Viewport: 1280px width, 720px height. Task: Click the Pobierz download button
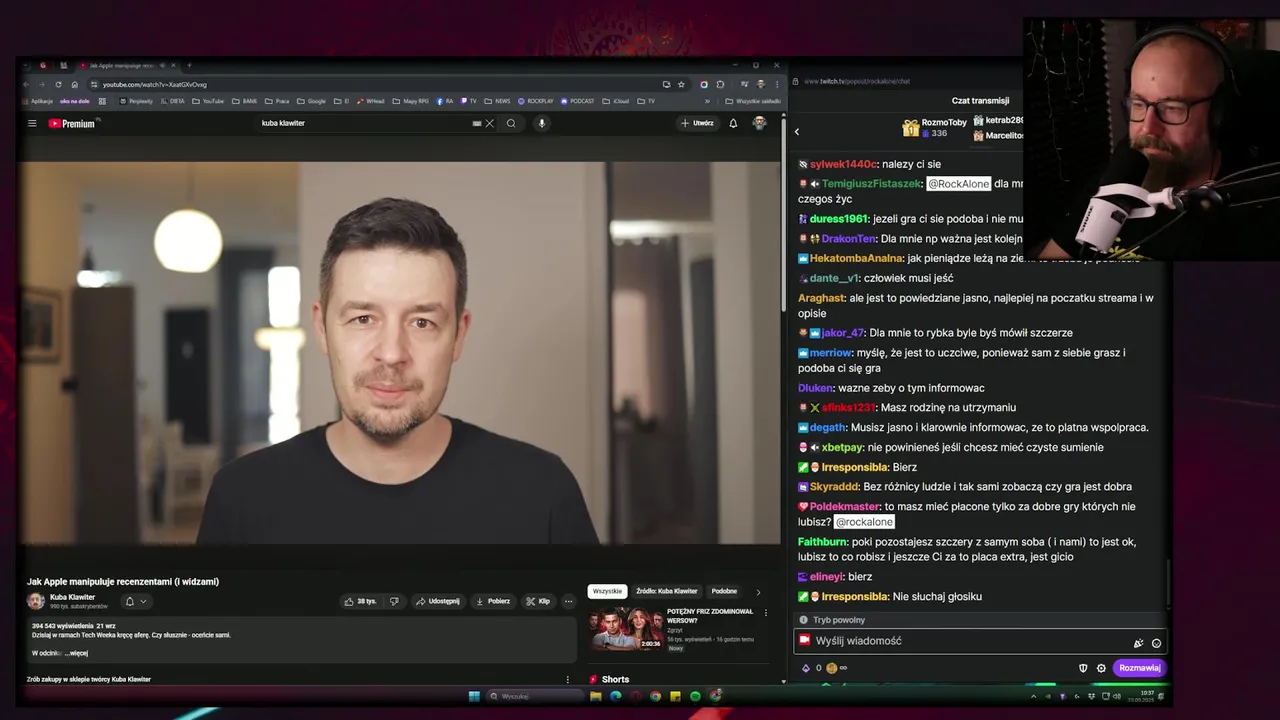(x=493, y=601)
